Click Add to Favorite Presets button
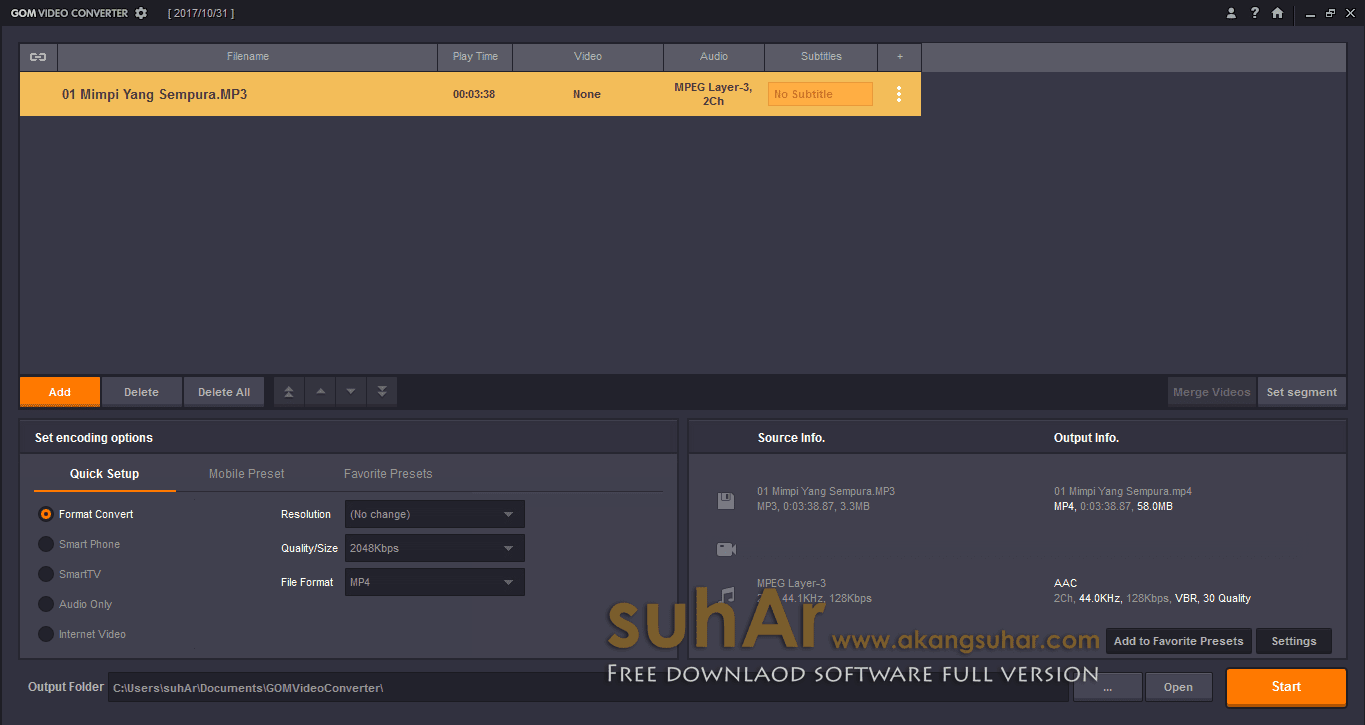The image size is (1365, 725). [x=1179, y=641]
